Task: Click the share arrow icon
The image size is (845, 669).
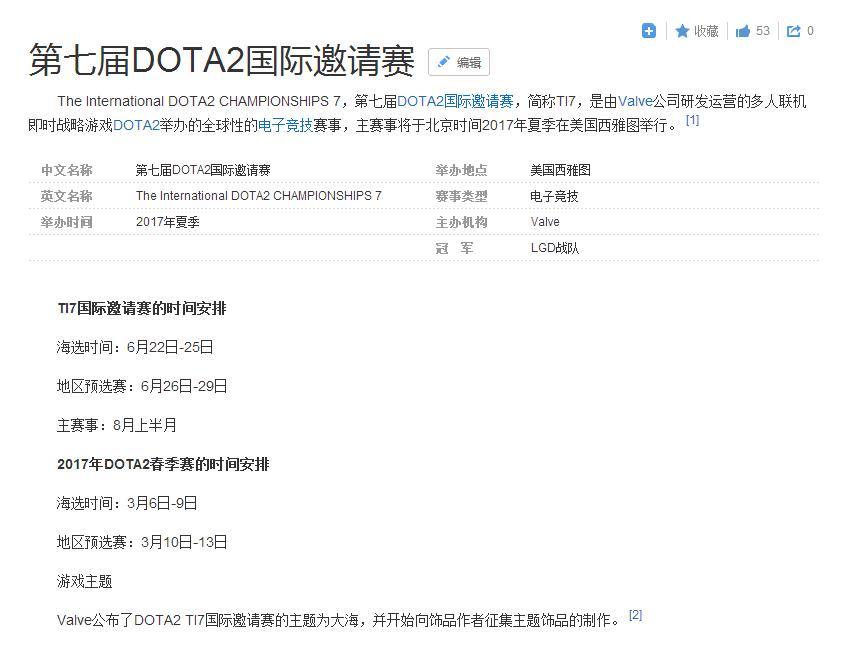Action: pos(793,31)
